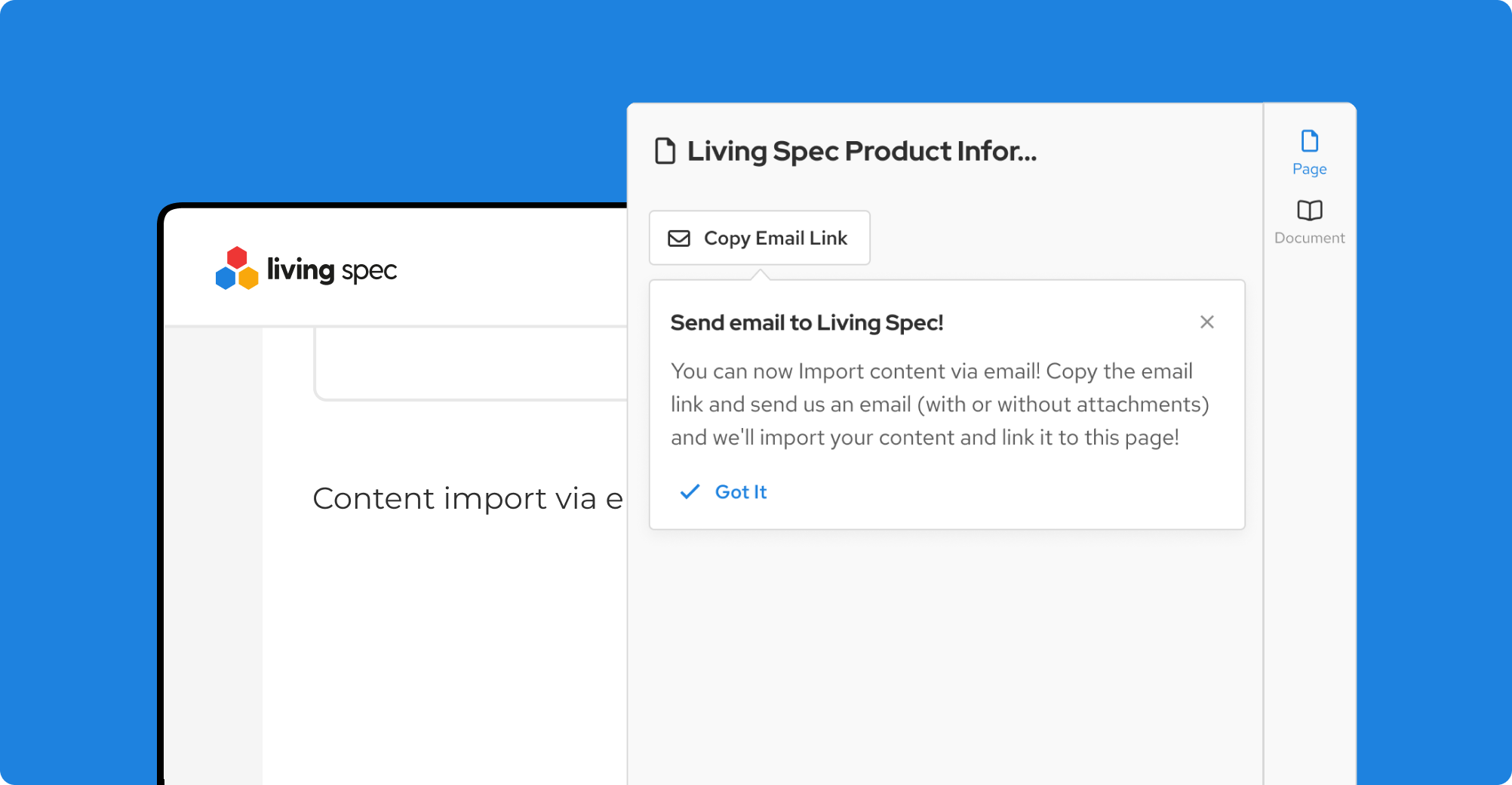
Task: Click the Living Spec hexagon logo icon
Action: coord(237,269)
